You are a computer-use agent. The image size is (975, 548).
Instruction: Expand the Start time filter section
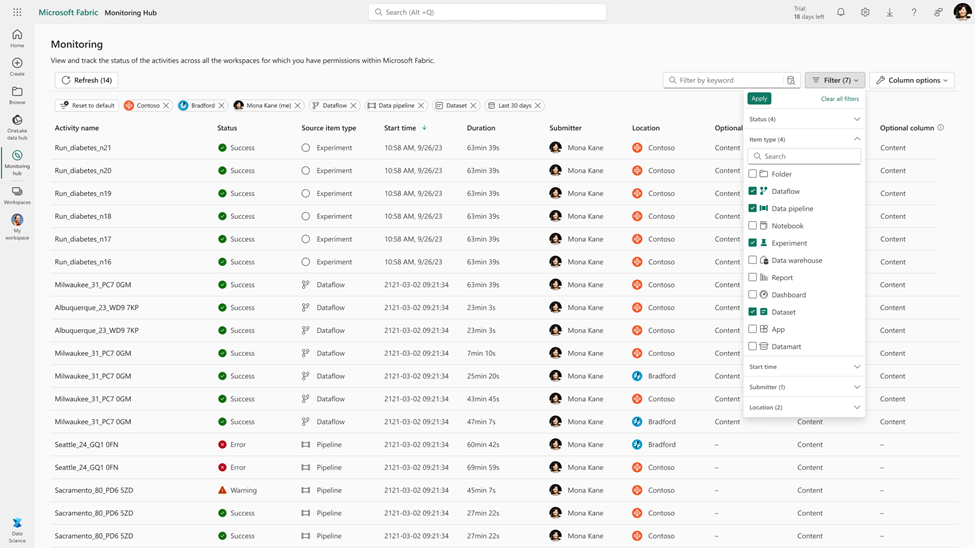click(804, 367)
